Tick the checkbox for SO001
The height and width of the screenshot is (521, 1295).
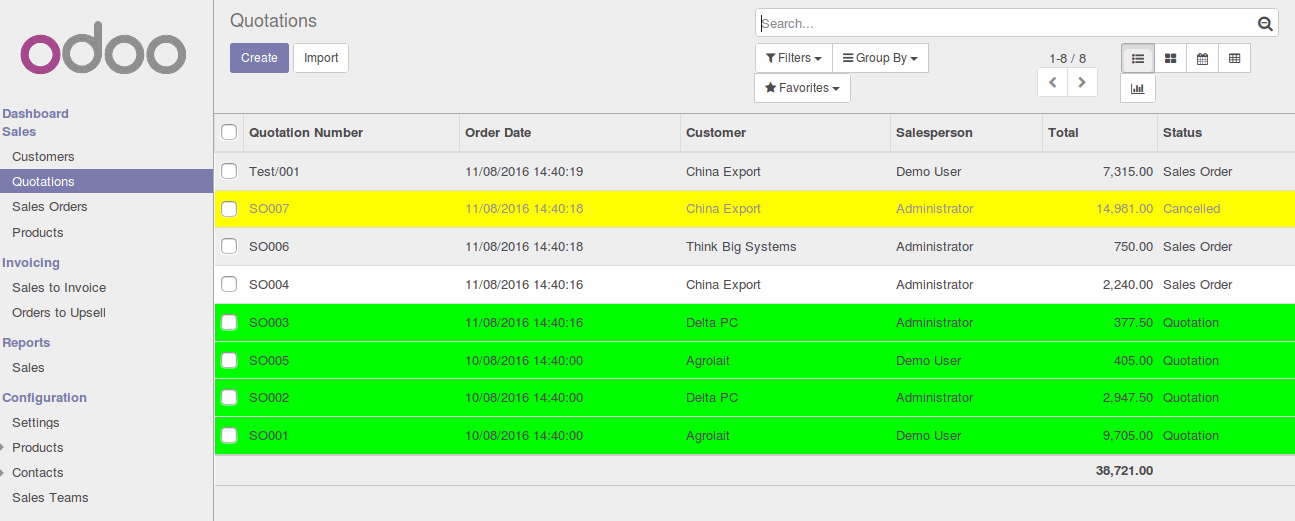229,435
